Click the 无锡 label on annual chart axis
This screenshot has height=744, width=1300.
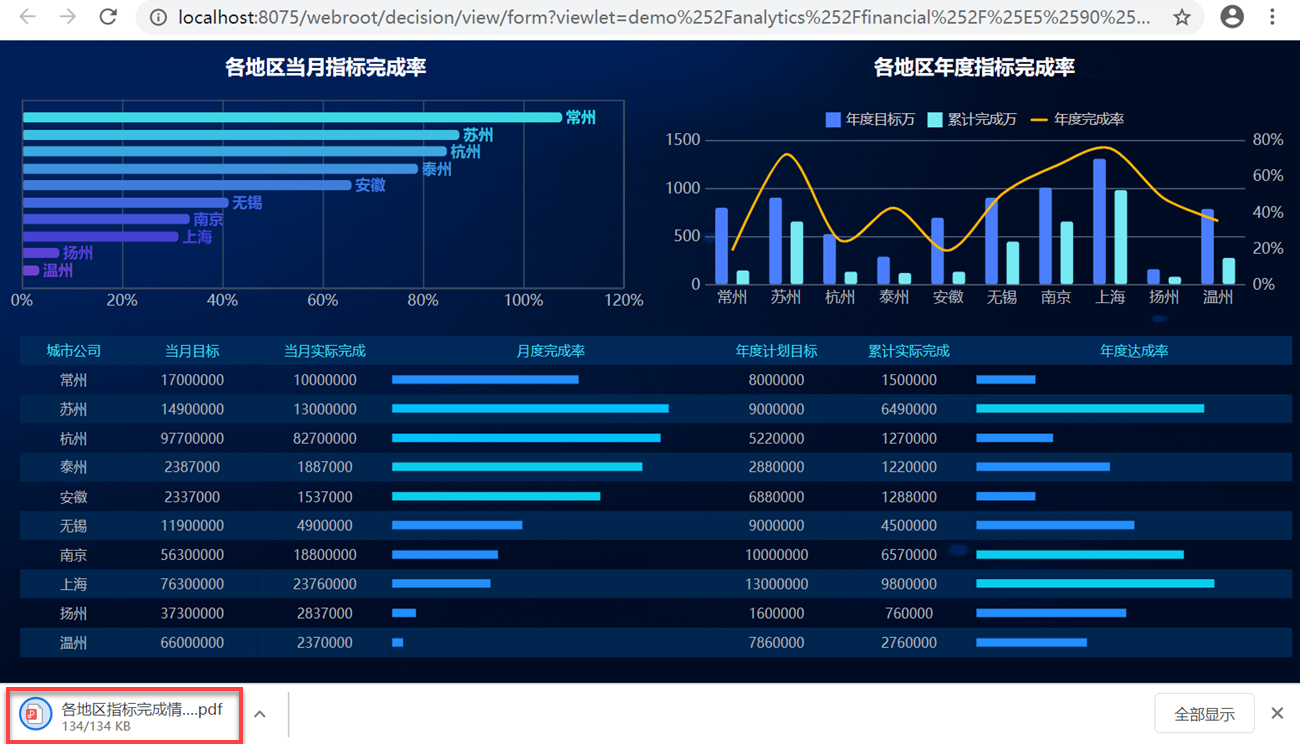click(1001, 297)
